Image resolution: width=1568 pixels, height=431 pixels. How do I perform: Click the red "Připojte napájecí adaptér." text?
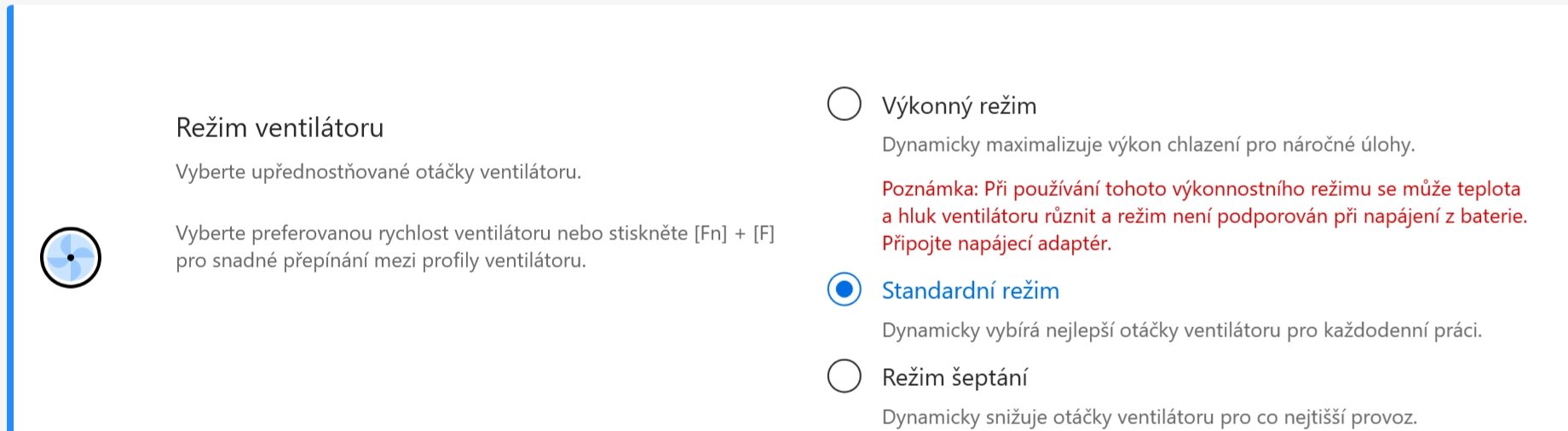point(996,244)
